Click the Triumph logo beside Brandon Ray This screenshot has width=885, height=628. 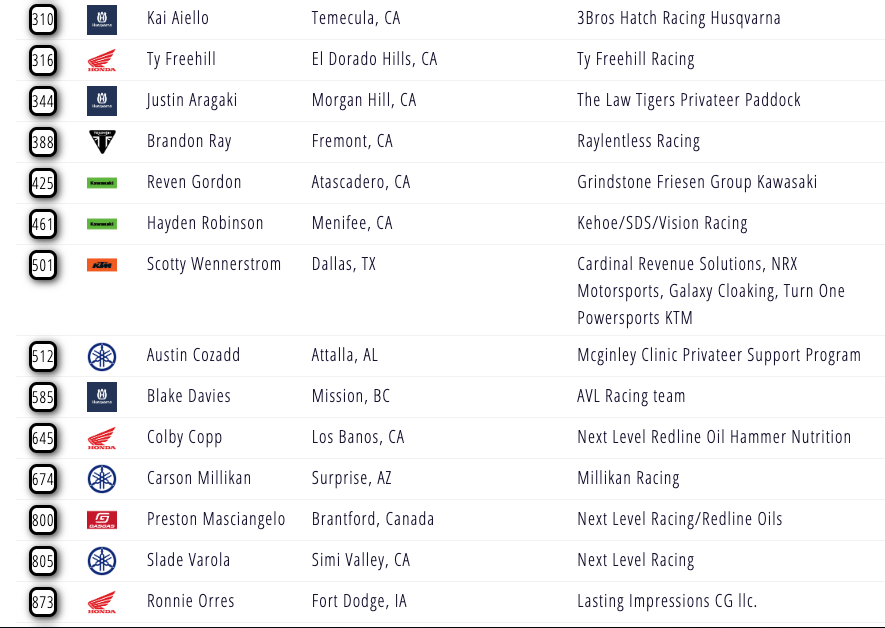tap(101, 142)
